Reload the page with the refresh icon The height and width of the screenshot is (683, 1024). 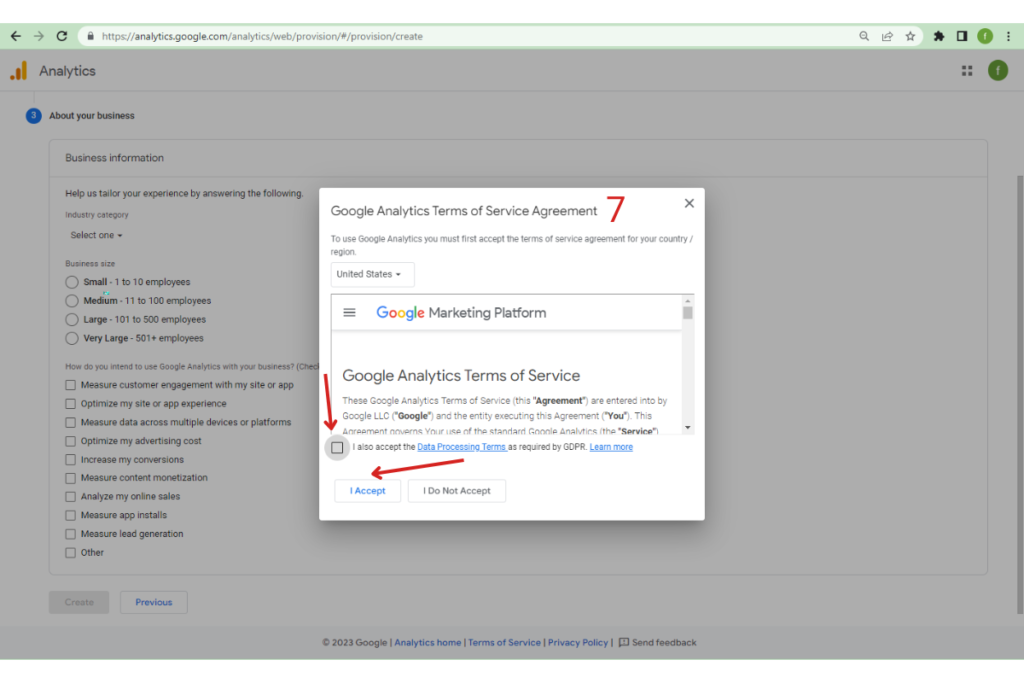click(62, 36)
